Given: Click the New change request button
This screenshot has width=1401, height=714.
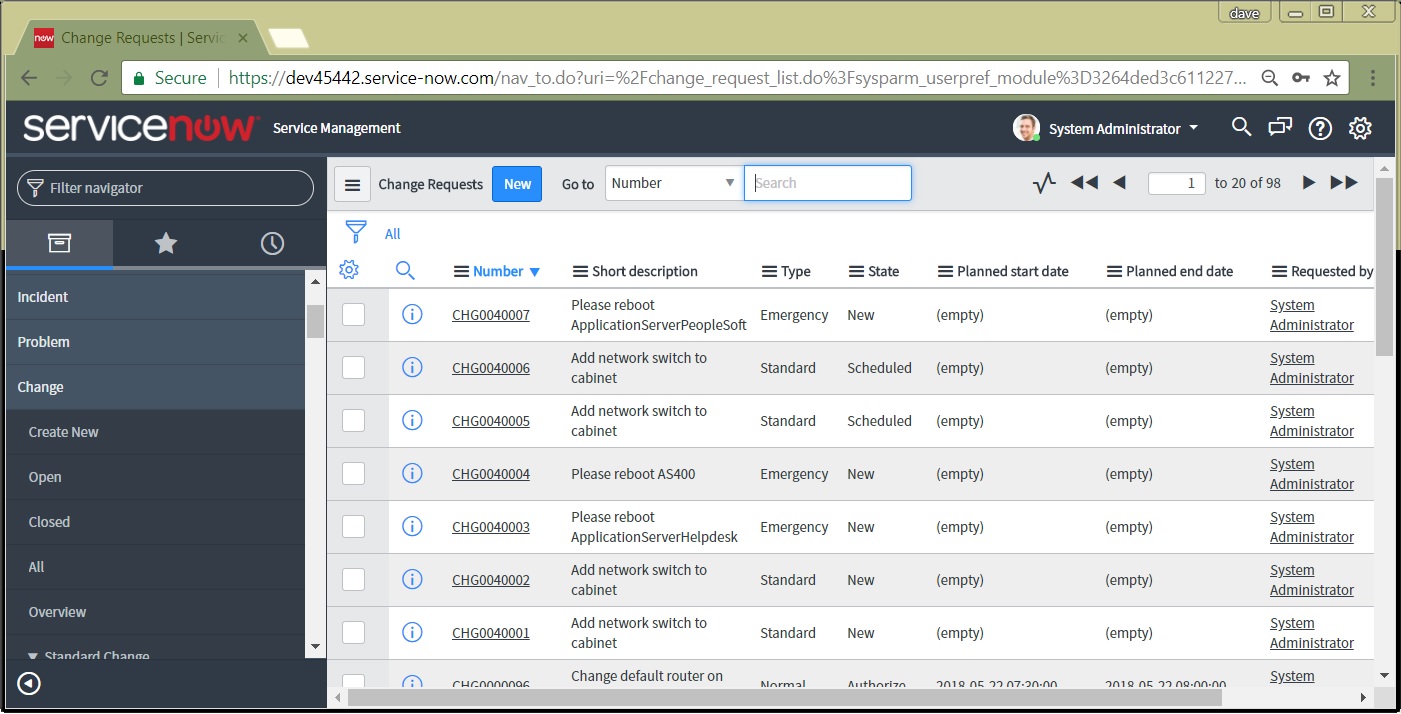Looking at the screenshot, I should point(517,184).
